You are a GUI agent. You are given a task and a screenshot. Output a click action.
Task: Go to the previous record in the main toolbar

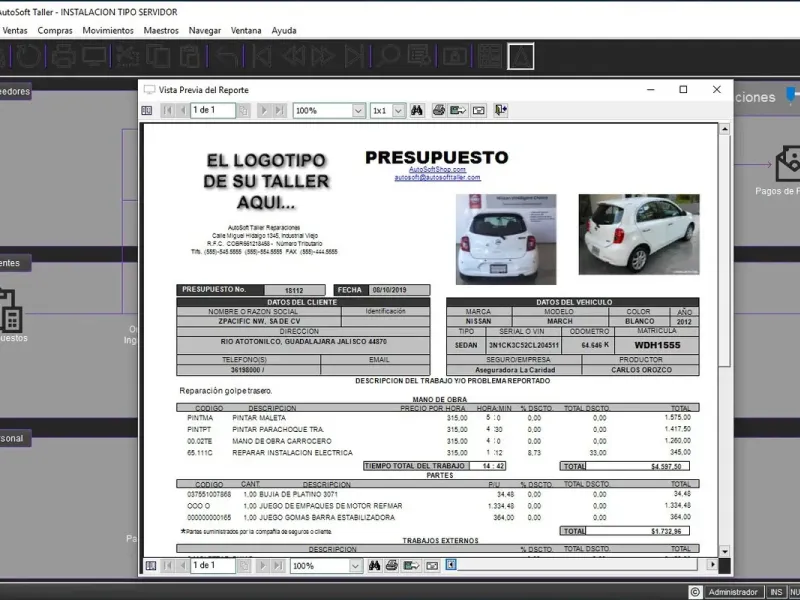[x=294, y=56]
